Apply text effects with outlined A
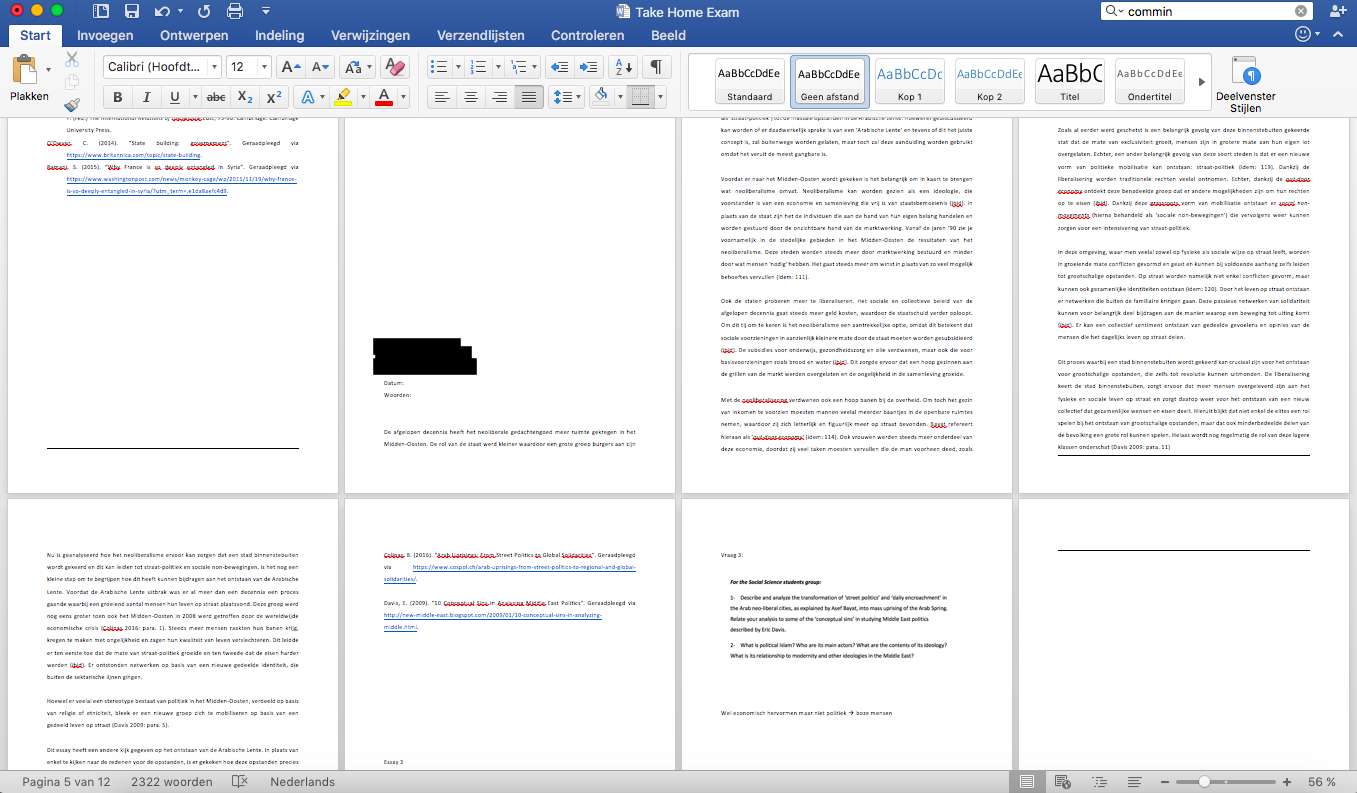 pos(308,97)
